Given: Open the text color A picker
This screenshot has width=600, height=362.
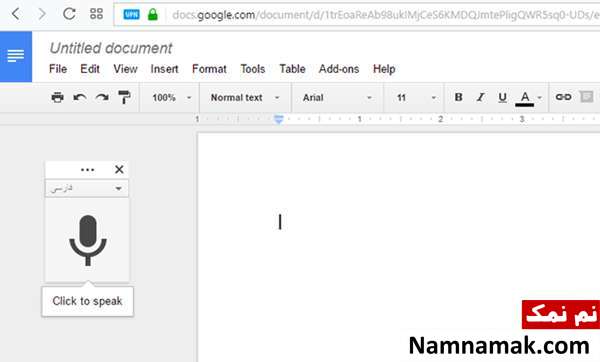Looking at the screenshot, I should [x=525, y=98].
